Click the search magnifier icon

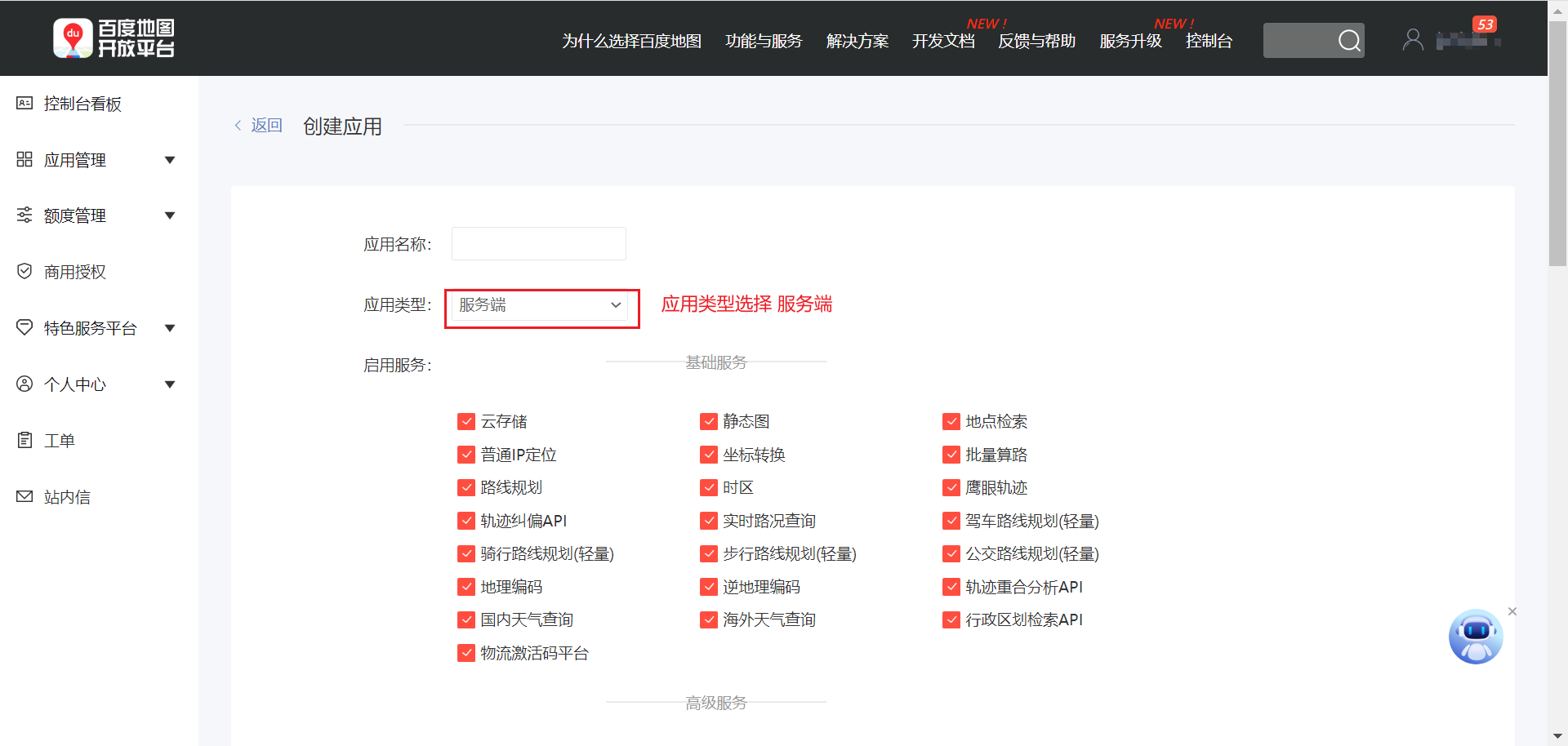[x=1349, y=40]
